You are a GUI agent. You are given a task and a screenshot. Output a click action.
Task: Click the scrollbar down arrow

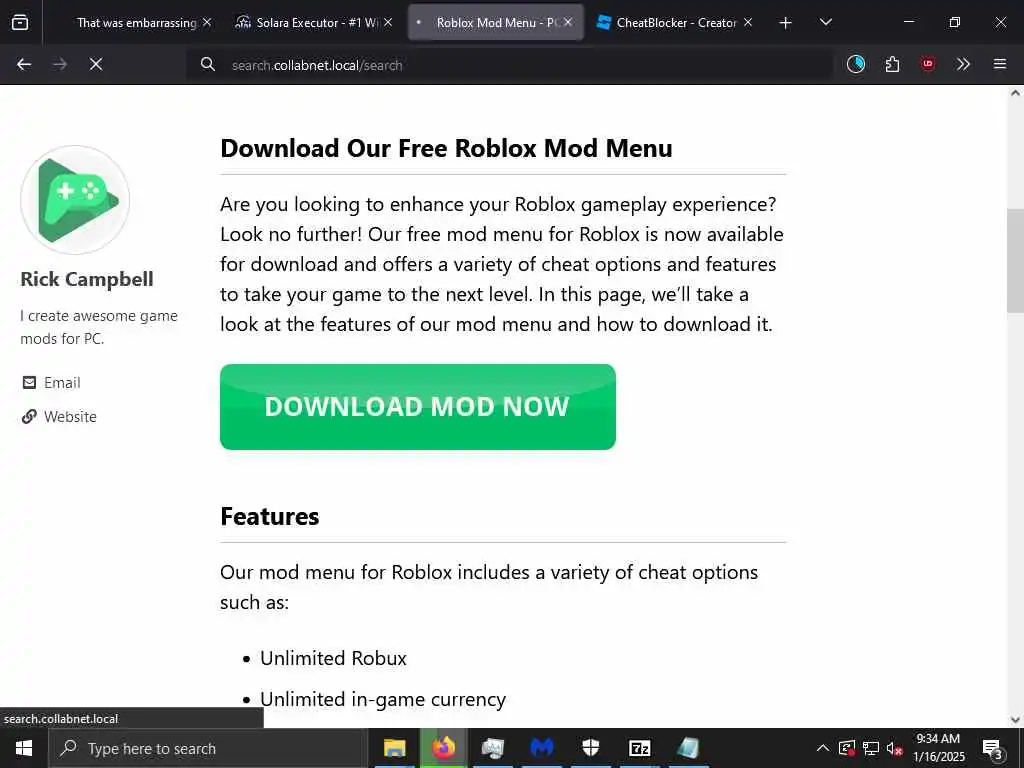point(1015,720)
